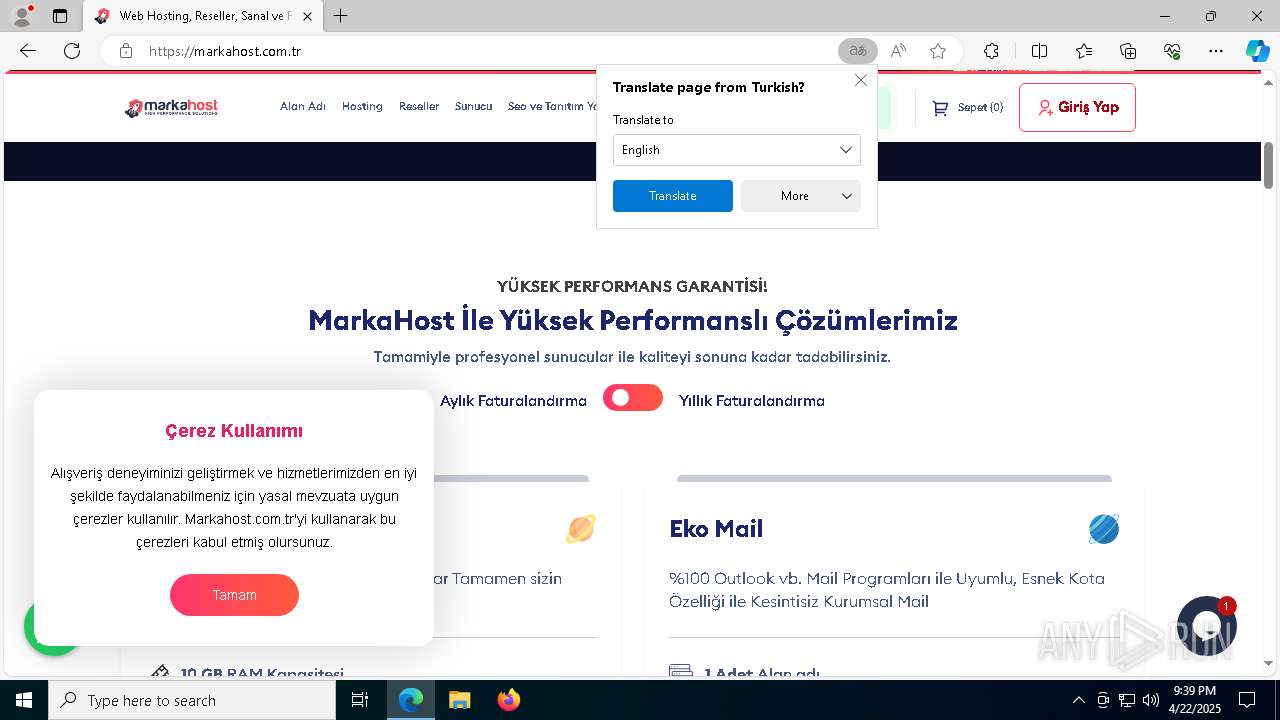
Task: Open Task View on taskbar
Action: [360, 700]
